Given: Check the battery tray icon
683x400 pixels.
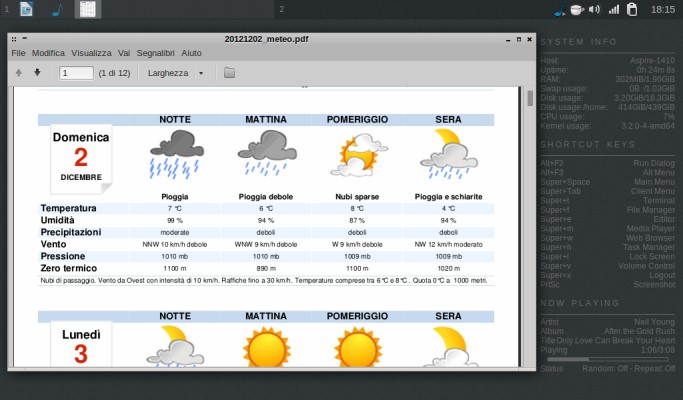Looking at the screenshot, I should coord(631,9).
